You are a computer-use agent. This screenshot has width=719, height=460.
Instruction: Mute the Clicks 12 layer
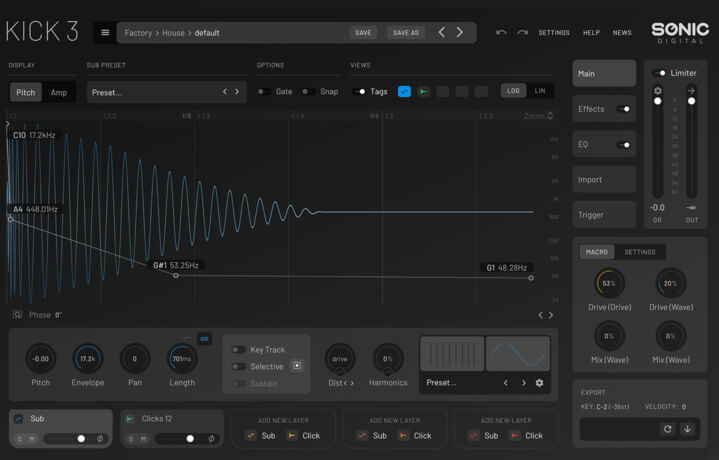(x=143, y=439)
